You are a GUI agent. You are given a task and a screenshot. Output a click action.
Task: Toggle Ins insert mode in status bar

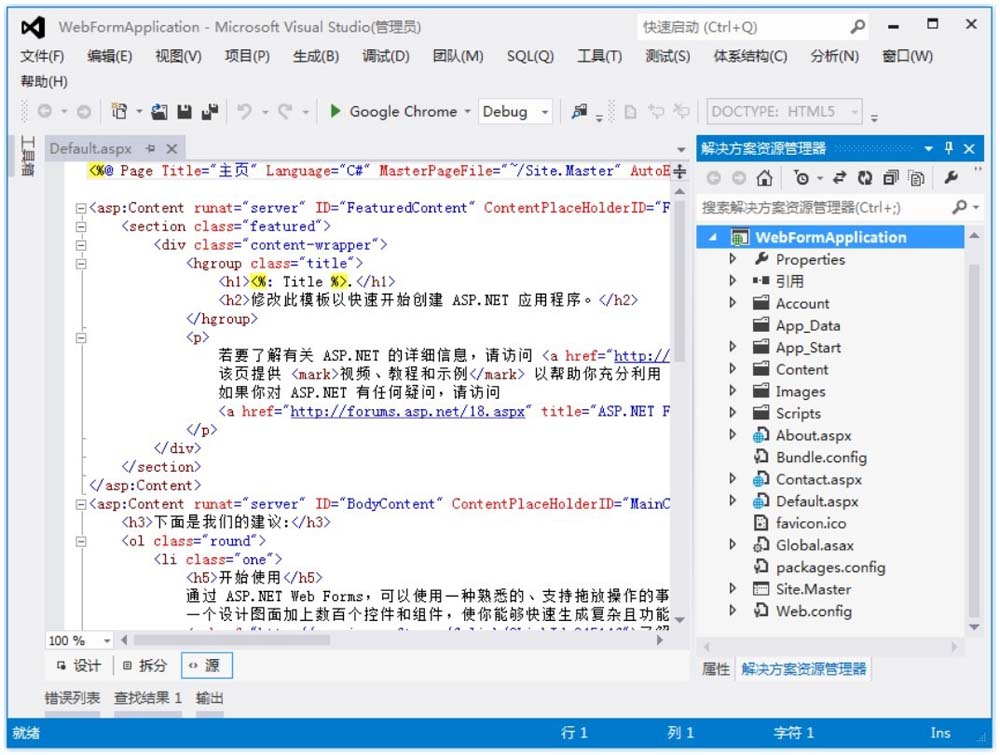coord(940,733)
